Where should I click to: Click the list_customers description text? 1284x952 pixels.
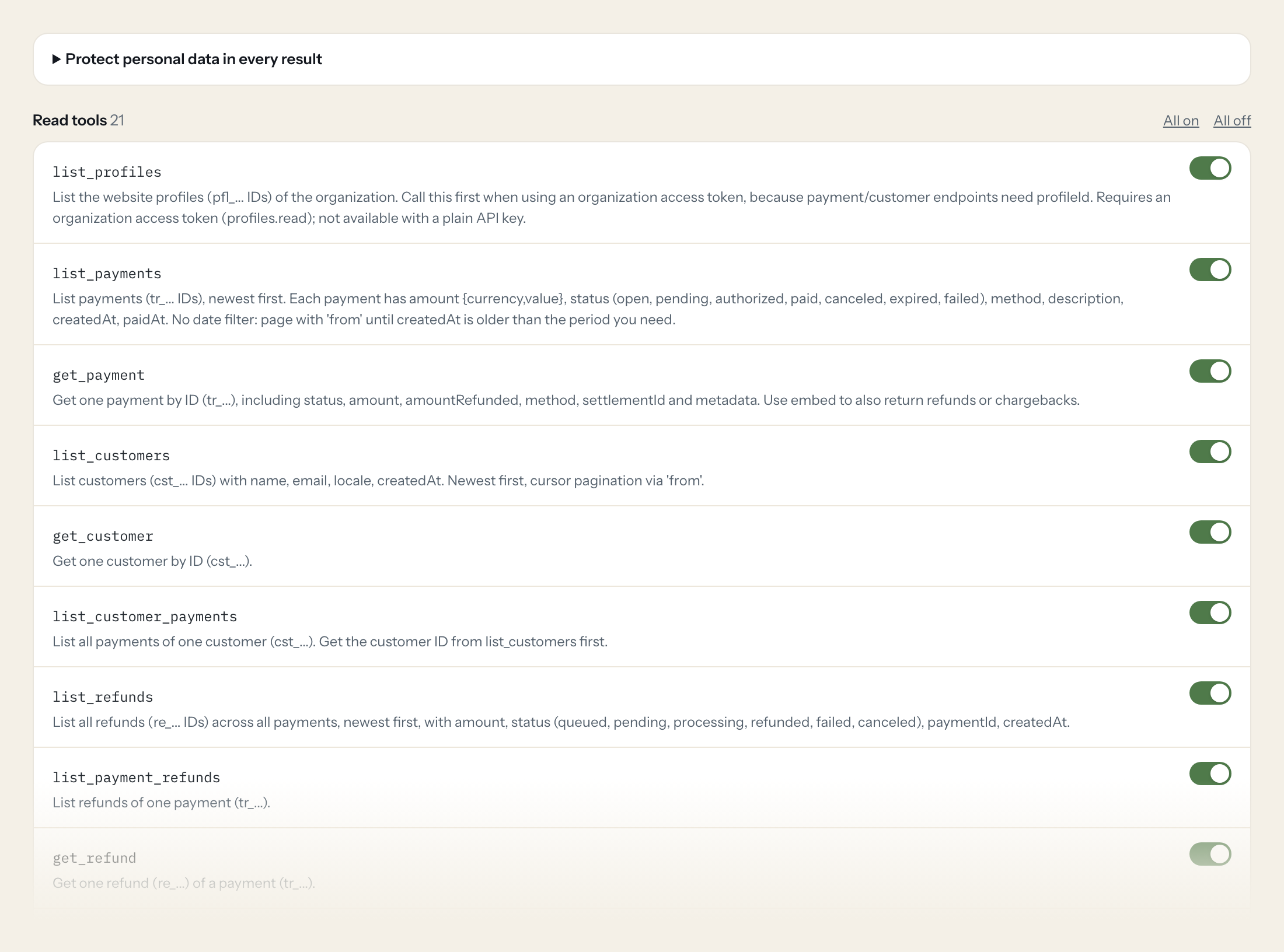(378, 481)
